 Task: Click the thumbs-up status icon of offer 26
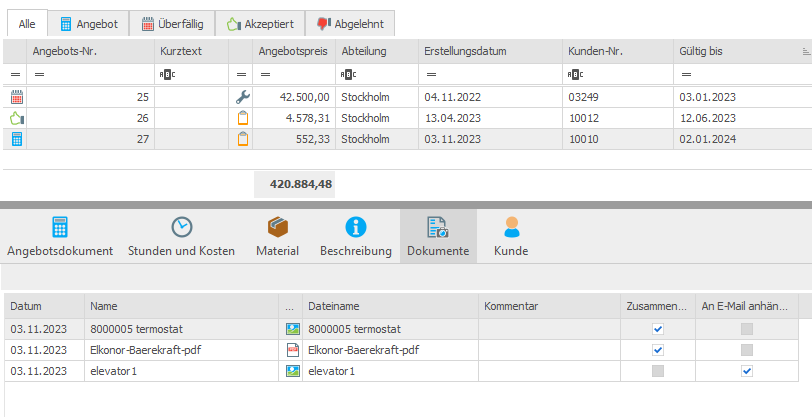click(x=15, y=119)
